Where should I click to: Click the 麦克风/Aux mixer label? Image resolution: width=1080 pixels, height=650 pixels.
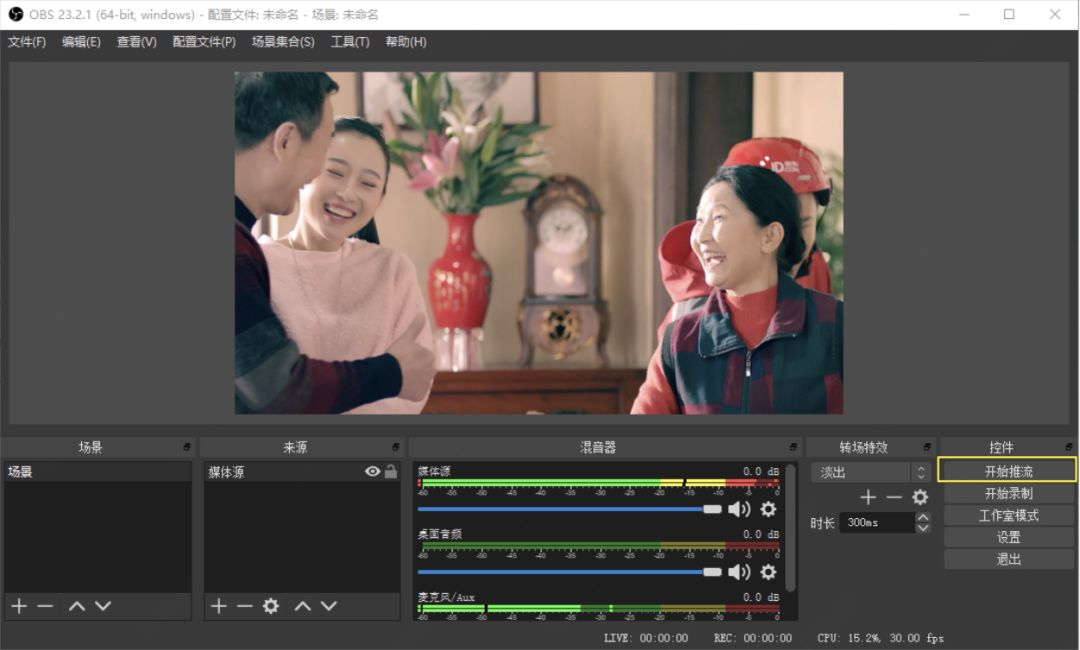446,597
